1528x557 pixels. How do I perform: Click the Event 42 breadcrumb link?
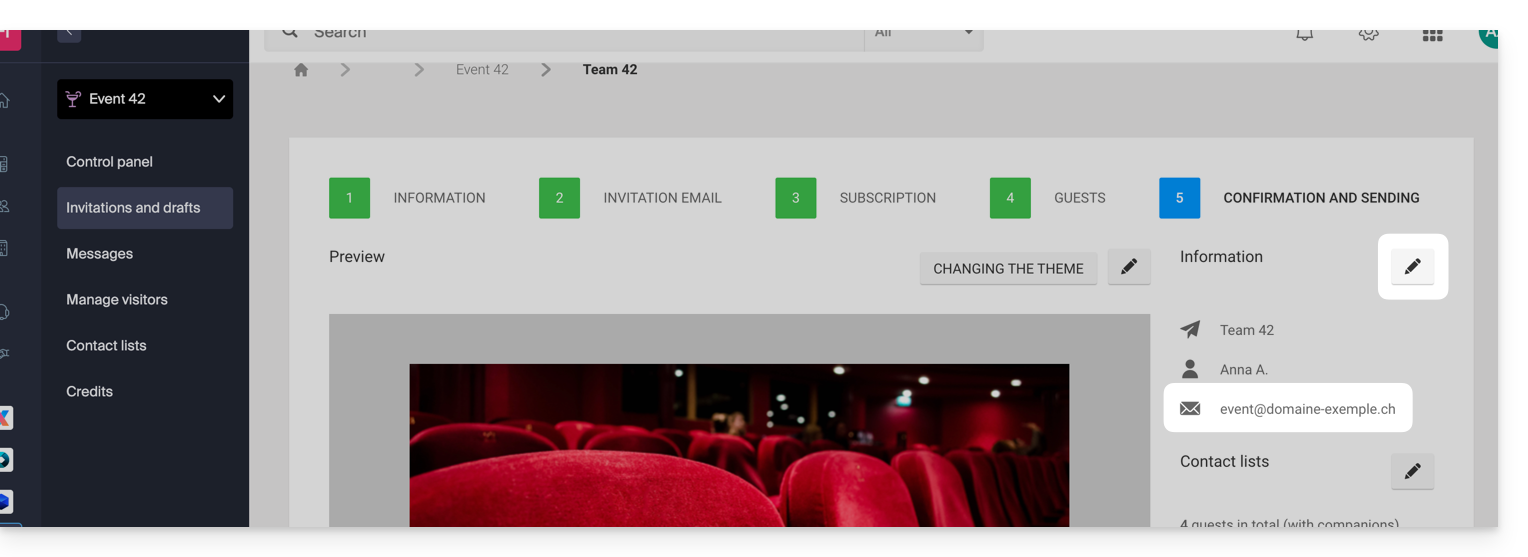click(482, 70)
